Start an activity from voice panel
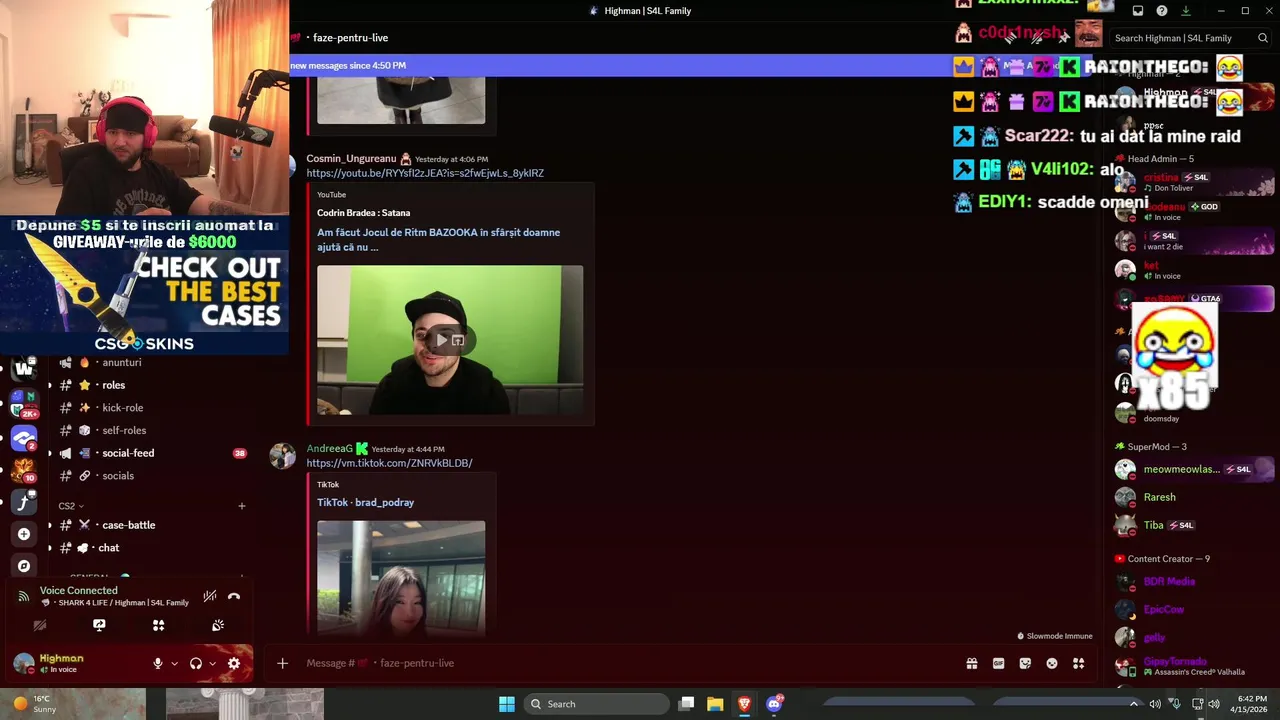 tap(158, 625)
